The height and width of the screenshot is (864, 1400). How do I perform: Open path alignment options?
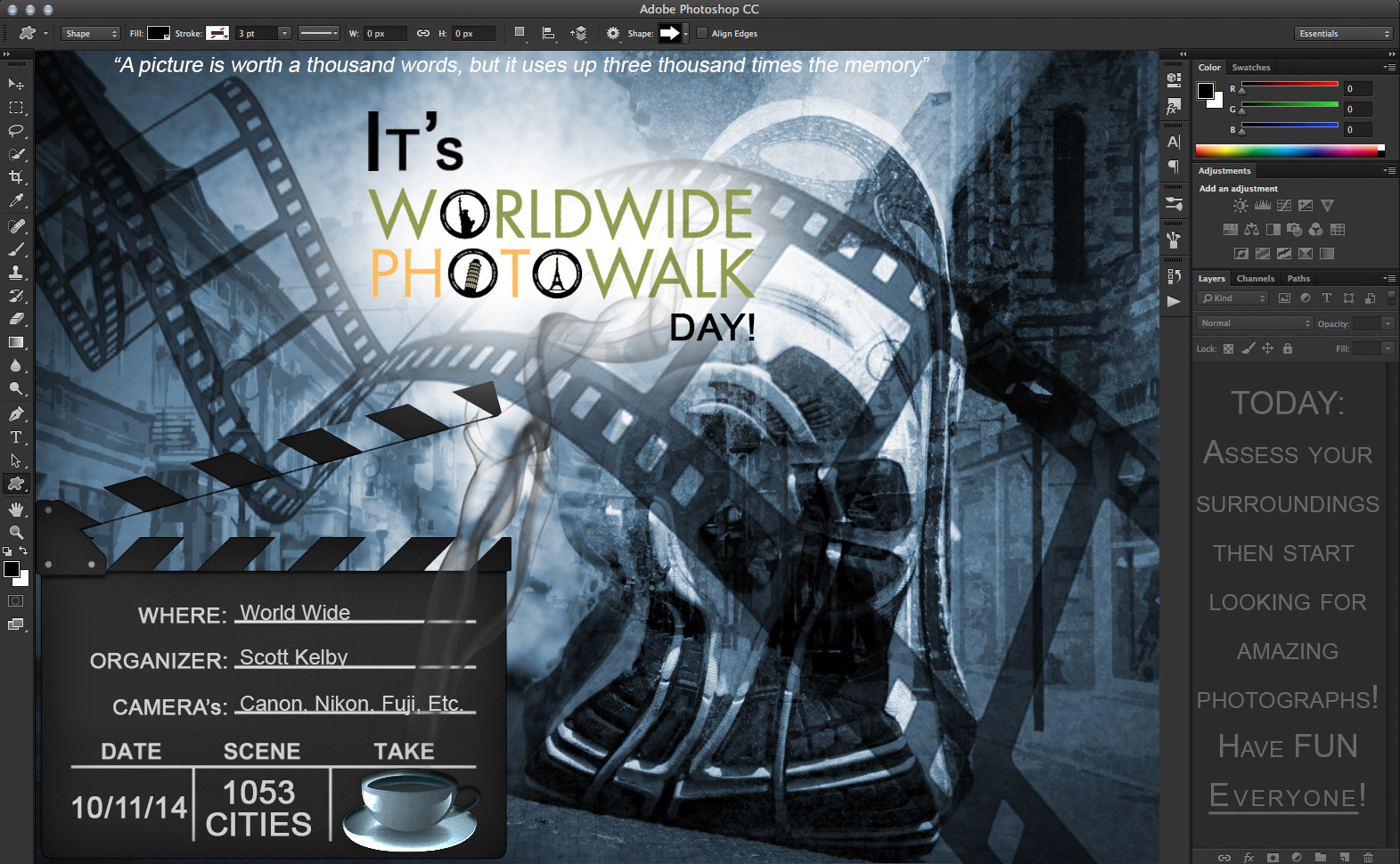(549, 33)
